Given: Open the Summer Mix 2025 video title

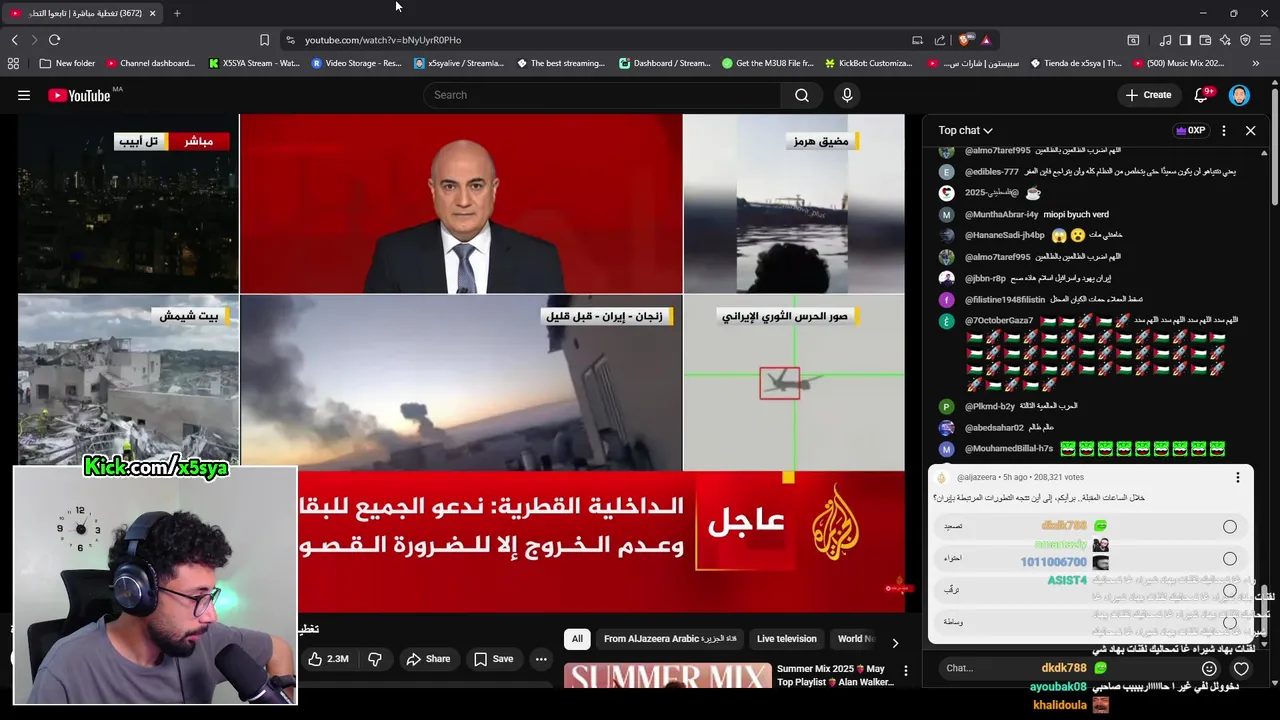Looking at the screenshot, I should (834, 675).
